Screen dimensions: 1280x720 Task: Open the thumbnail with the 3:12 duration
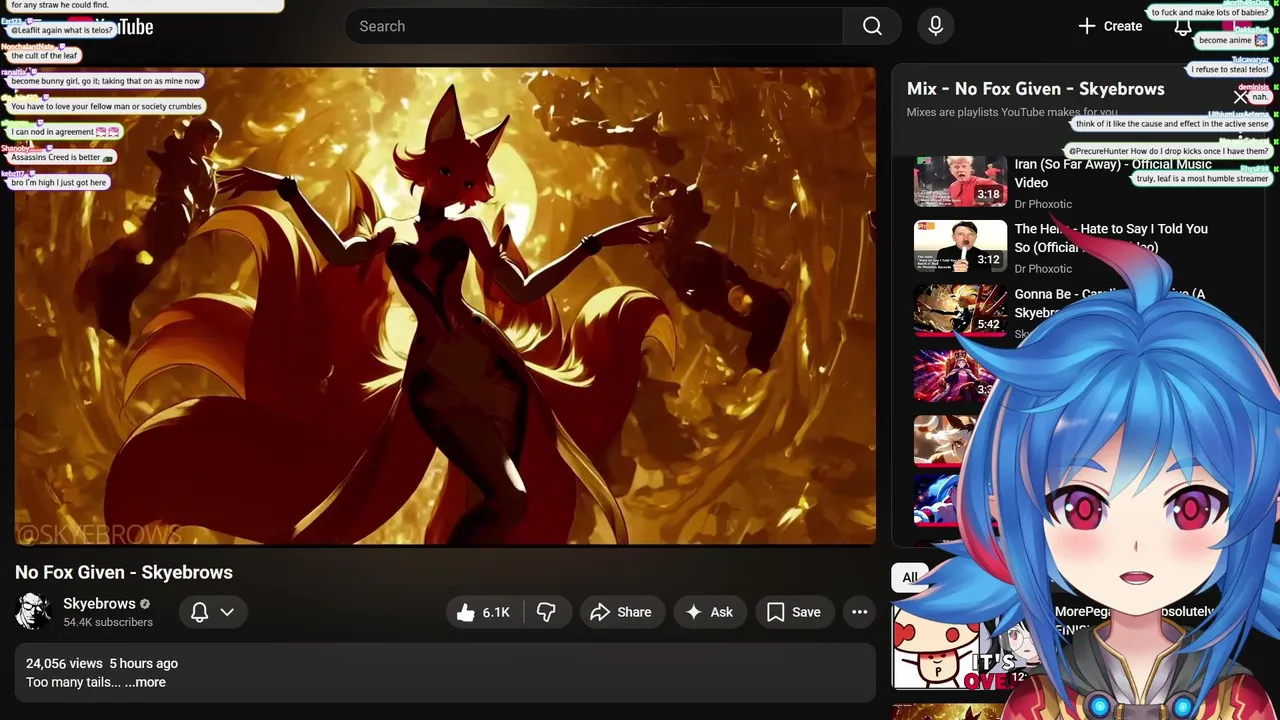click(960, 246)
